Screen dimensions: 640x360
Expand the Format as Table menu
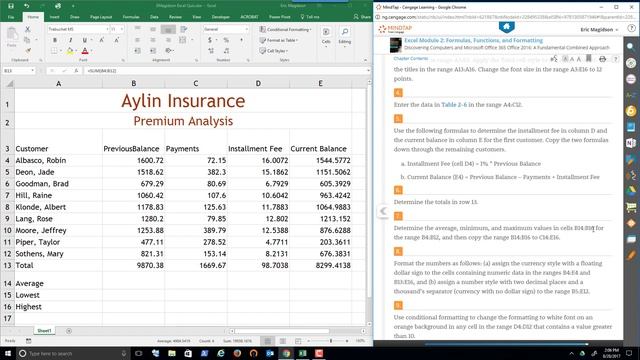pos(279,40)
